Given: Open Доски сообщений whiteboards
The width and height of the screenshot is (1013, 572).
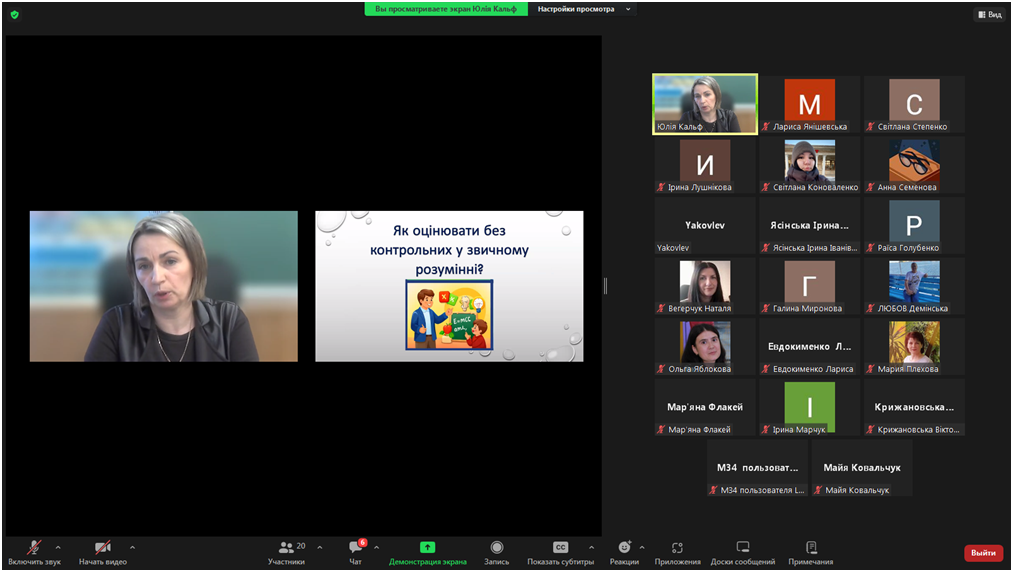Looking at the screenshot, I should tap(742, 552).
